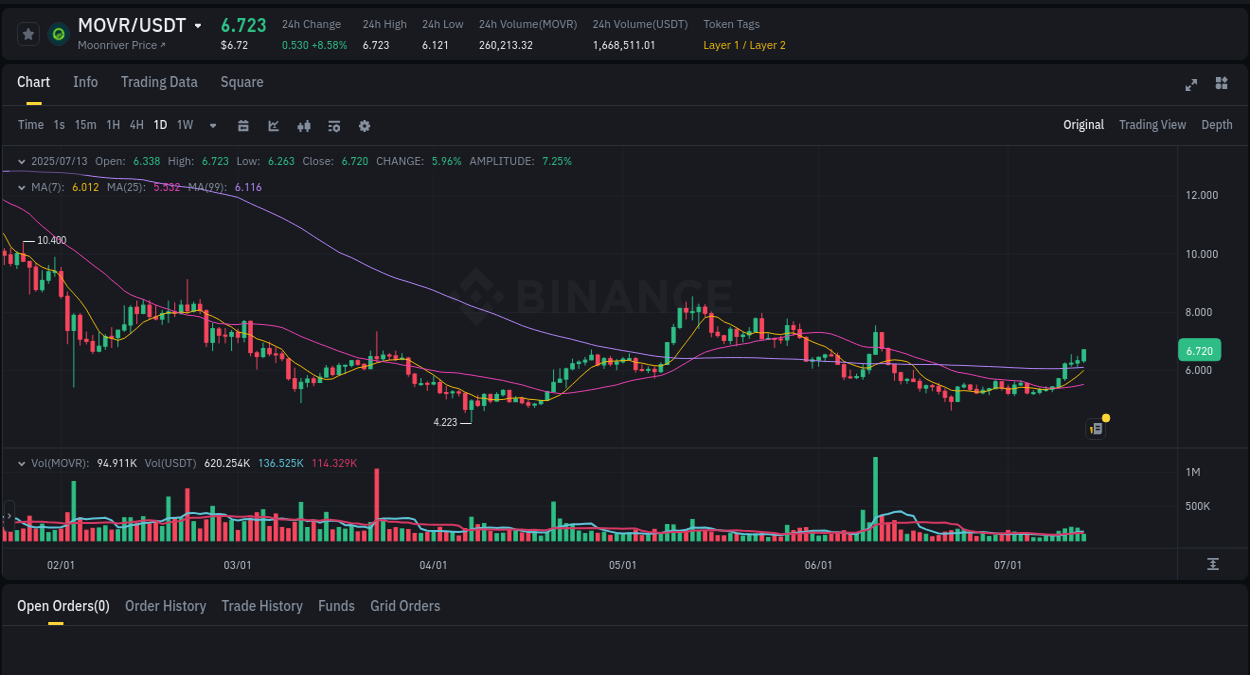This screenshot has width=1250, height=675.
Task: Switch to the Trading Data tab
Action: (159, 82)
